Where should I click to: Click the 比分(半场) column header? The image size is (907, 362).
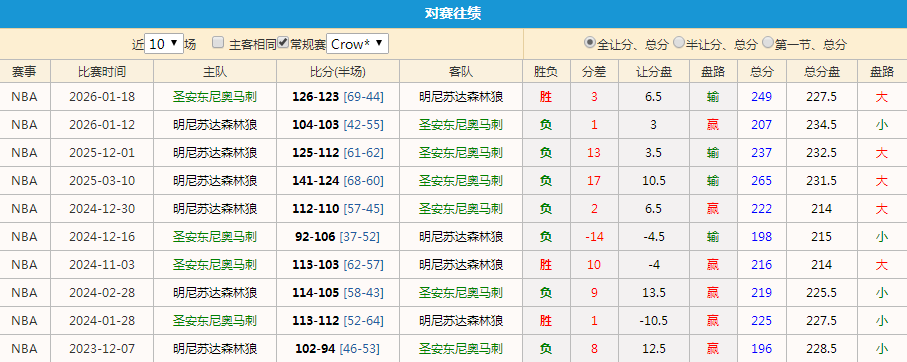(x=338, y=72)
